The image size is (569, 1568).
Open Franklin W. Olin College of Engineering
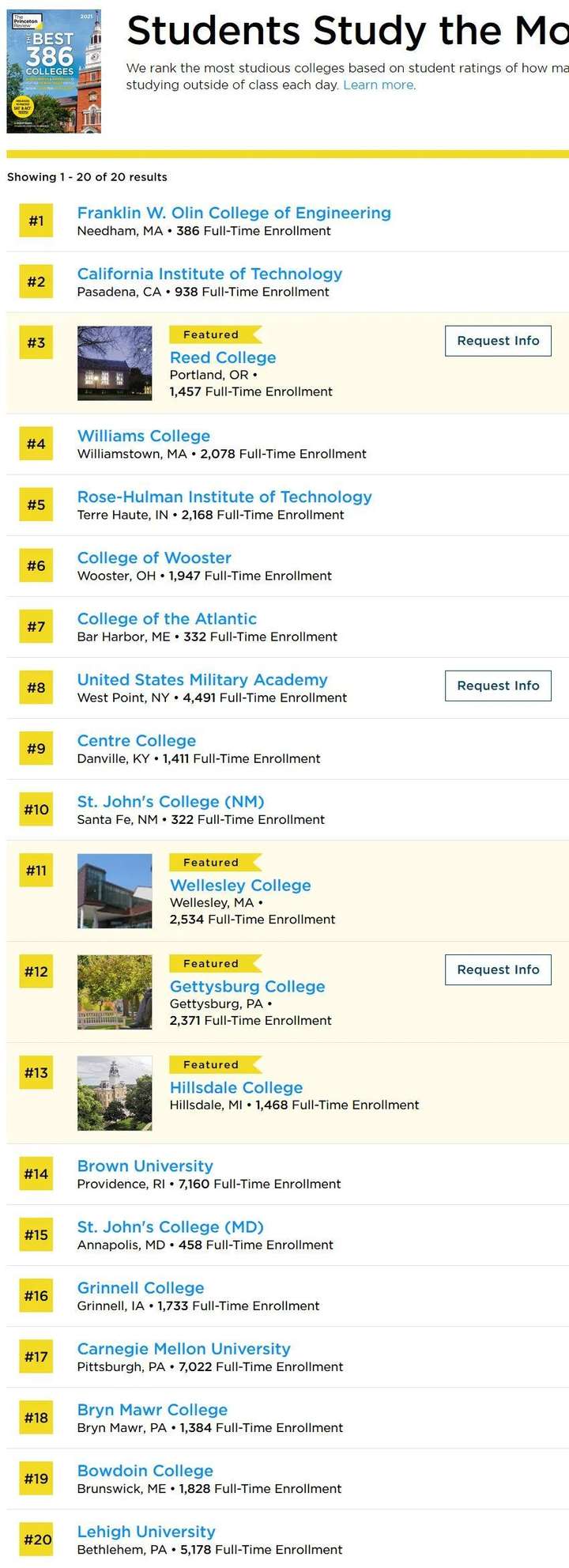tap(234, 213)
